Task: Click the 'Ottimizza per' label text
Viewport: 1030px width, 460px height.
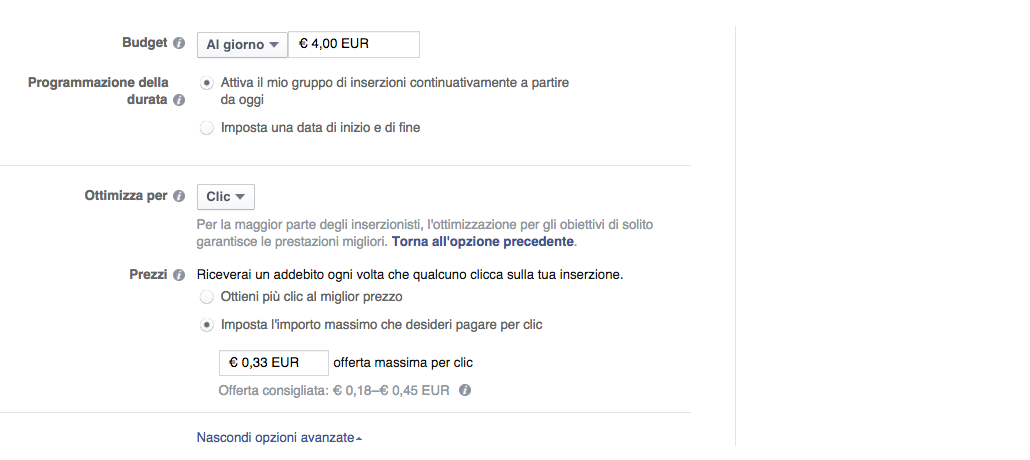Action: click(126, 197)
